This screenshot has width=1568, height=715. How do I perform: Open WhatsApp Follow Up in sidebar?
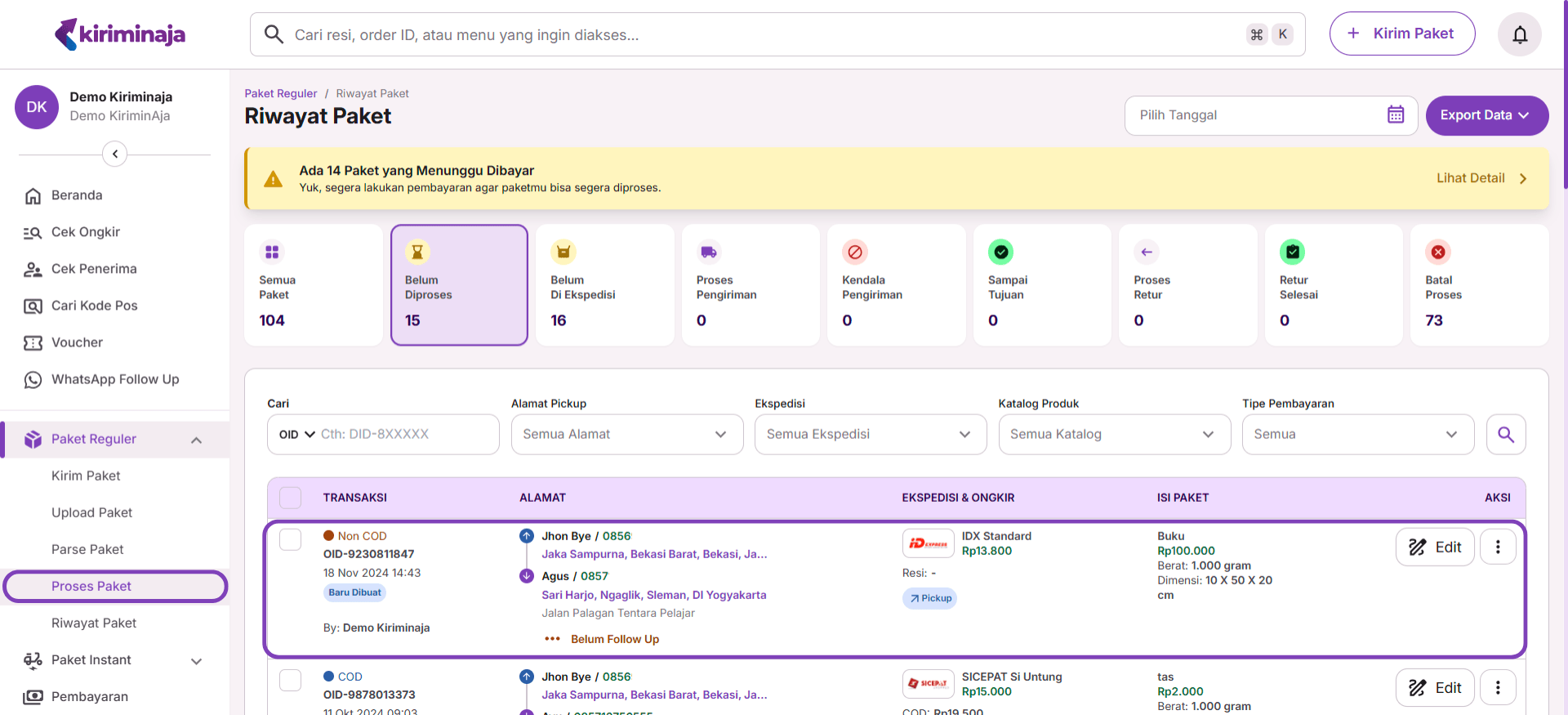114,379
